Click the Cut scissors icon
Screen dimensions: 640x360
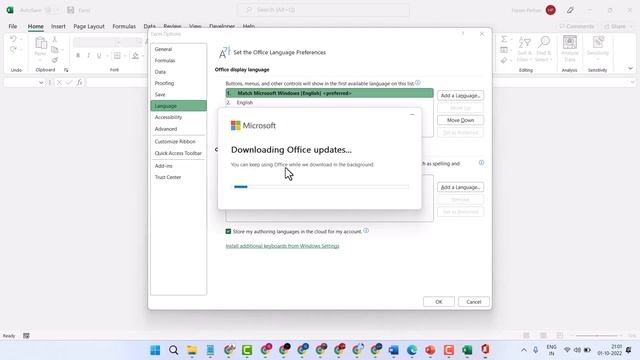pyautogui.click(x=55, y=39)
